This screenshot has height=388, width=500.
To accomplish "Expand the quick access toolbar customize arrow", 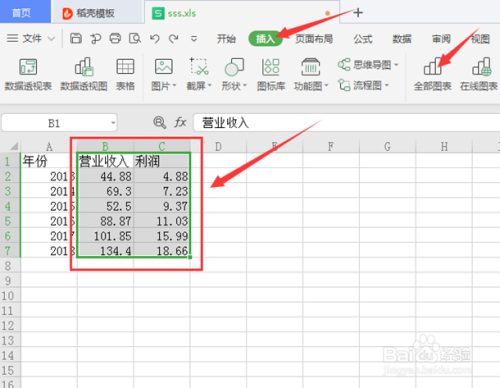I will (x=194, y=39).
